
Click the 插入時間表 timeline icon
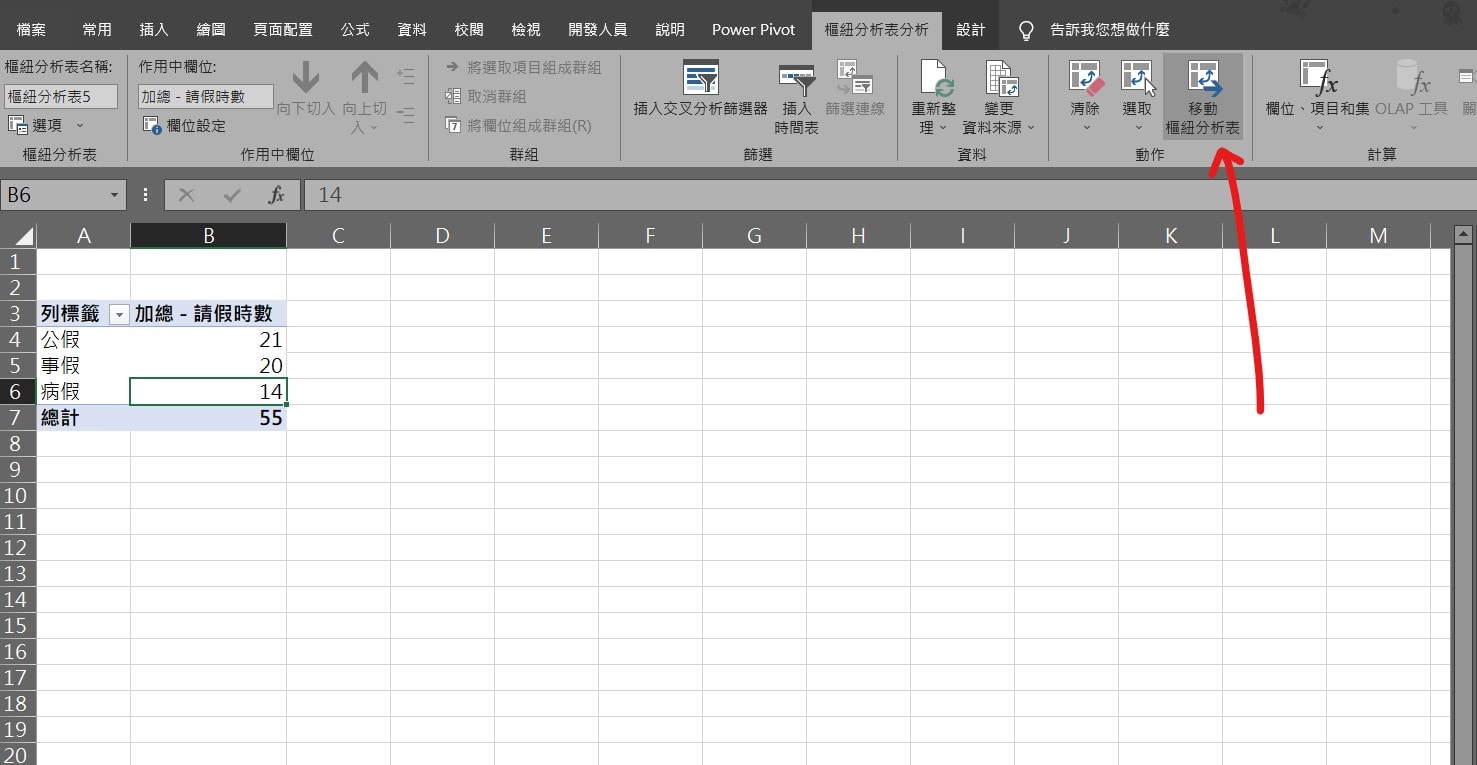point(797,80)
